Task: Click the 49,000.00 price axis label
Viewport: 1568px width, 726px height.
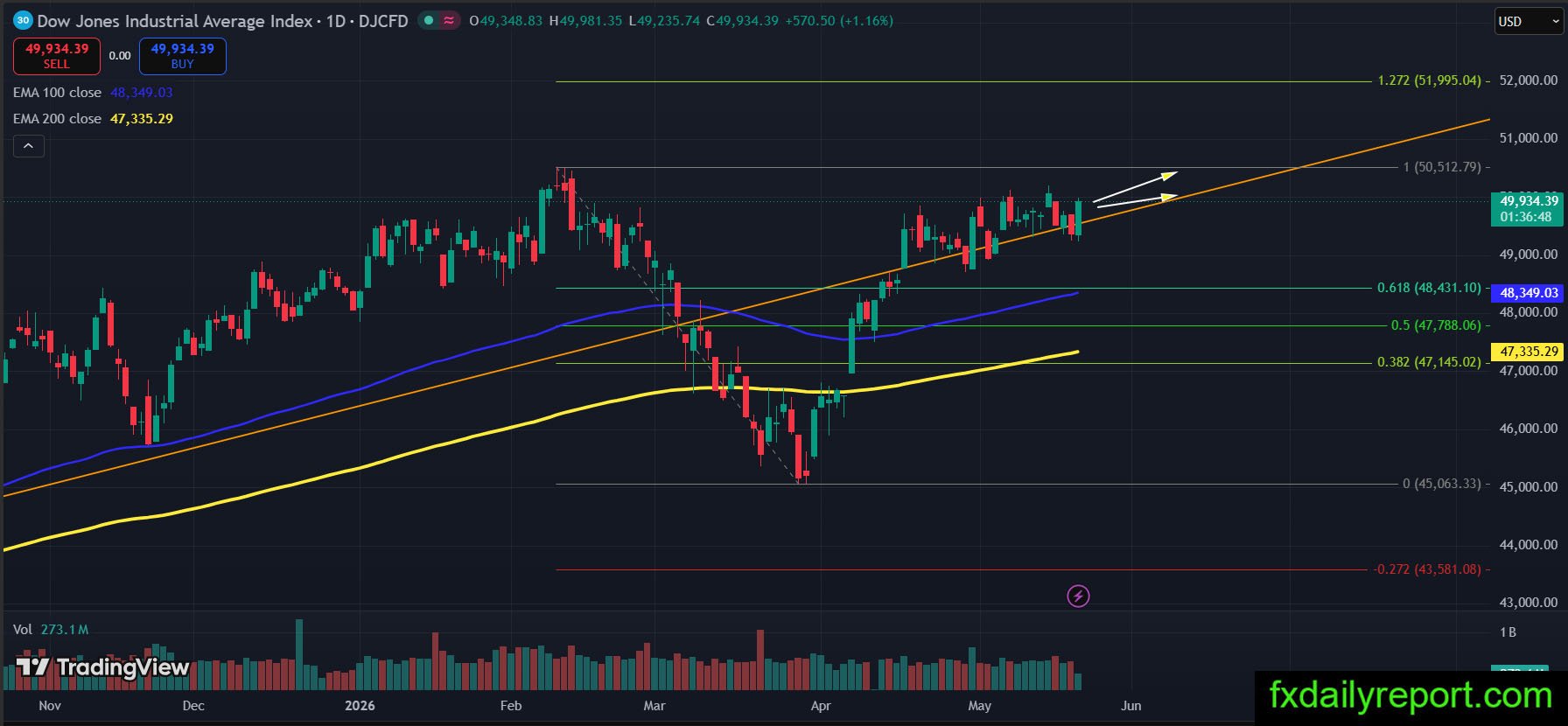Action: [1529, 255]
